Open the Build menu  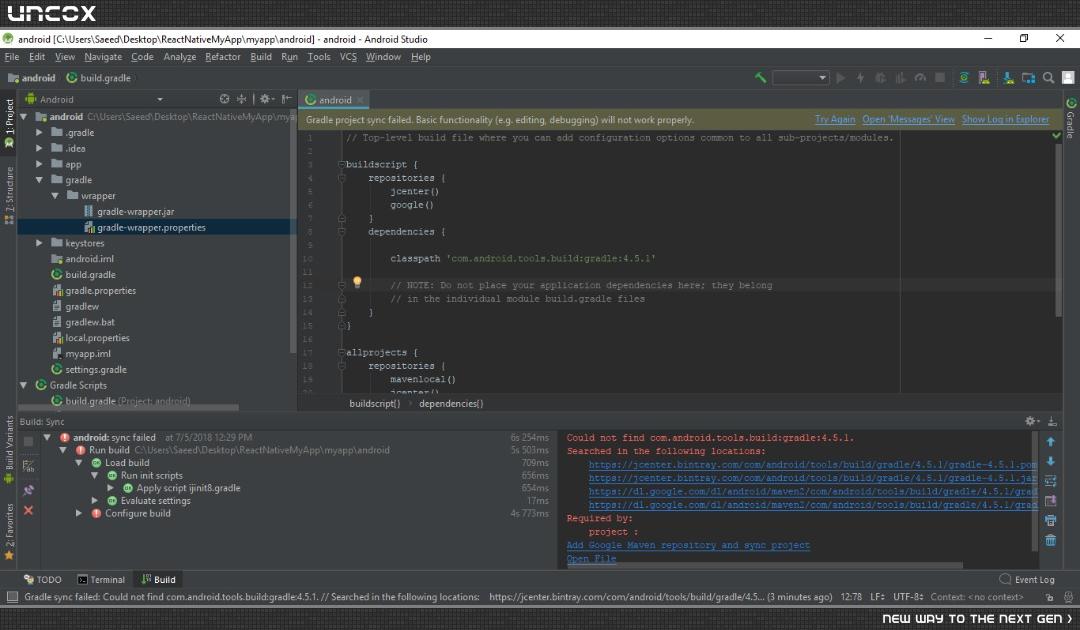click(260, 56)
